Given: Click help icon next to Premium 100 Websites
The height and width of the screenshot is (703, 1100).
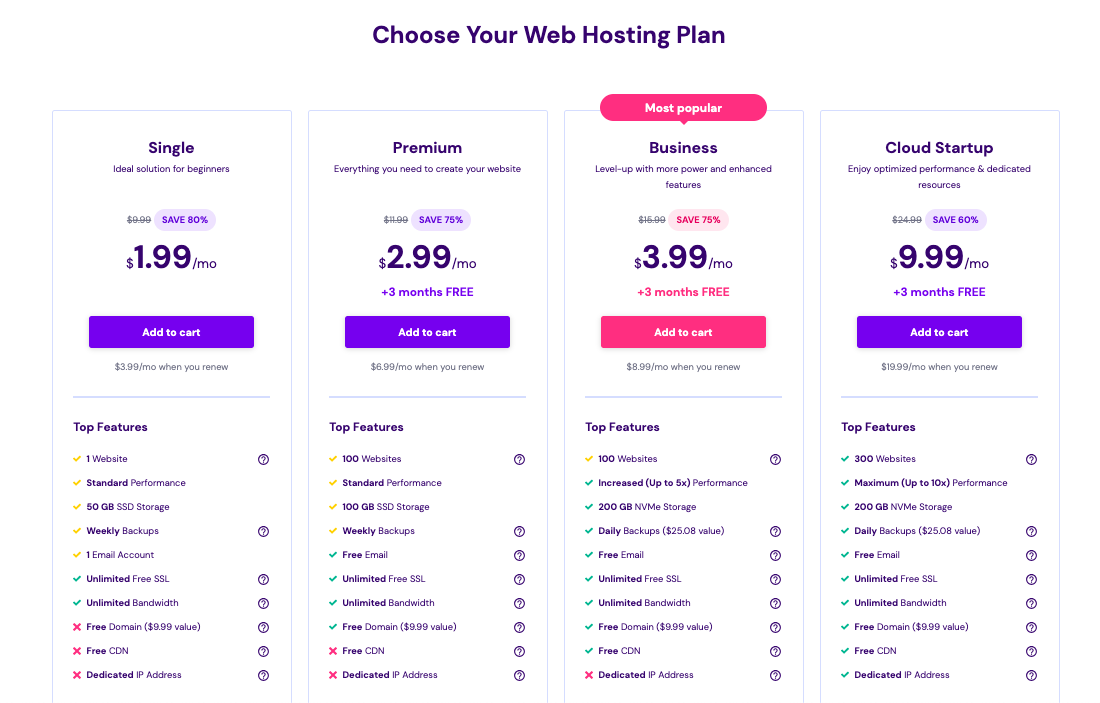Looking at the screenshot, I should tap(519, 460).
